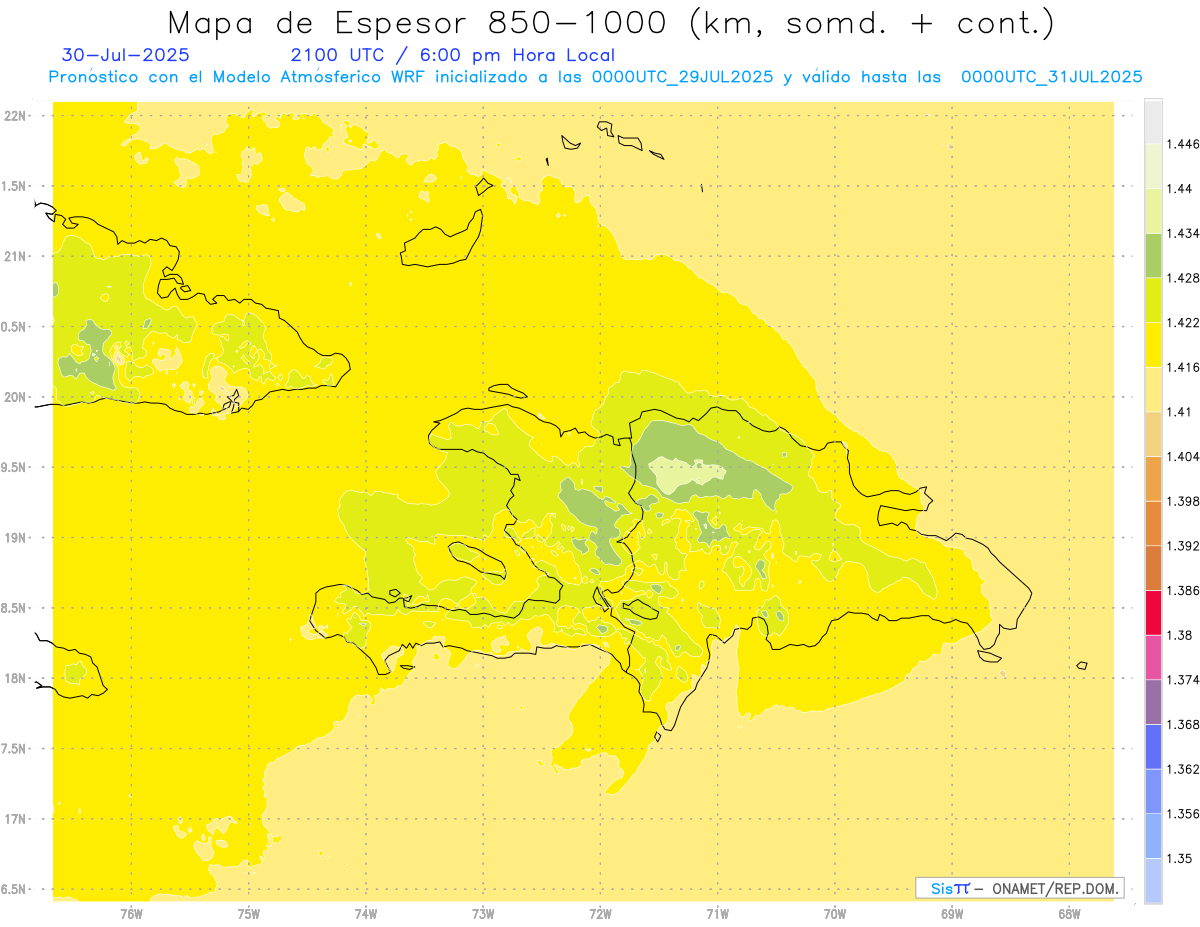Viewport: 1200px width, 927px height.
Task: Click the legend value '1.362'
Action: click(1182, 769)
